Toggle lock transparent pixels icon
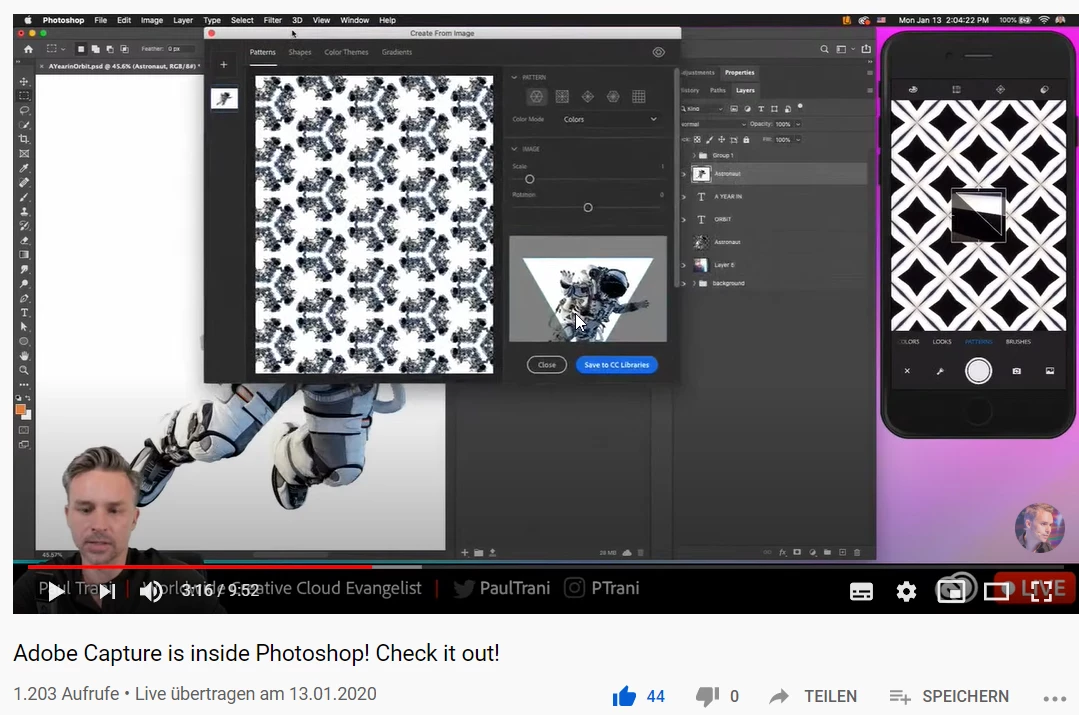The width and height of the screenshot is (1079, 715). pos(697,140)
